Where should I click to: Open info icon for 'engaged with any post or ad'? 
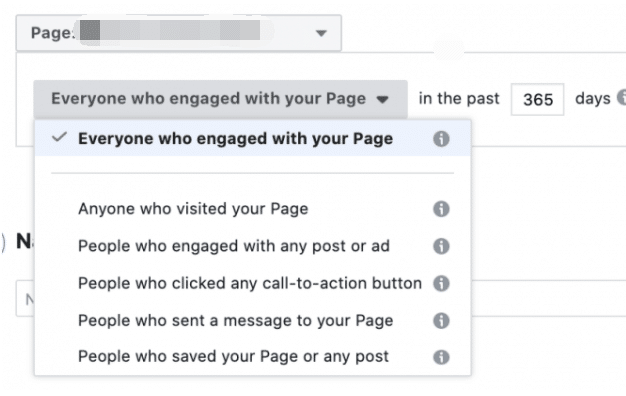point(441,246)
